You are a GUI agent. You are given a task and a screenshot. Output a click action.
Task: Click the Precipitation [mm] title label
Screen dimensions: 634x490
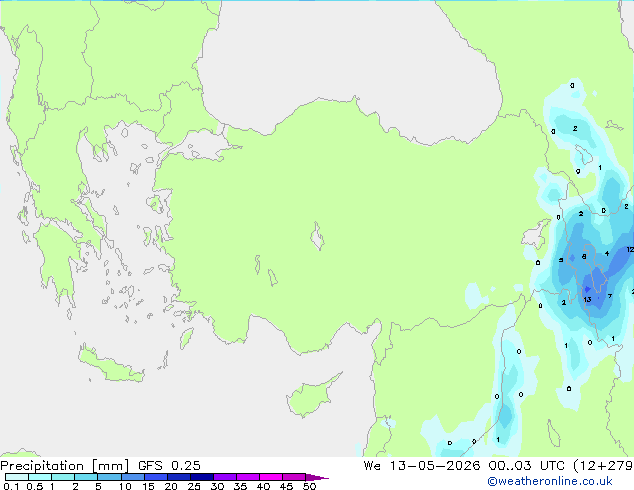pos(65,466)
